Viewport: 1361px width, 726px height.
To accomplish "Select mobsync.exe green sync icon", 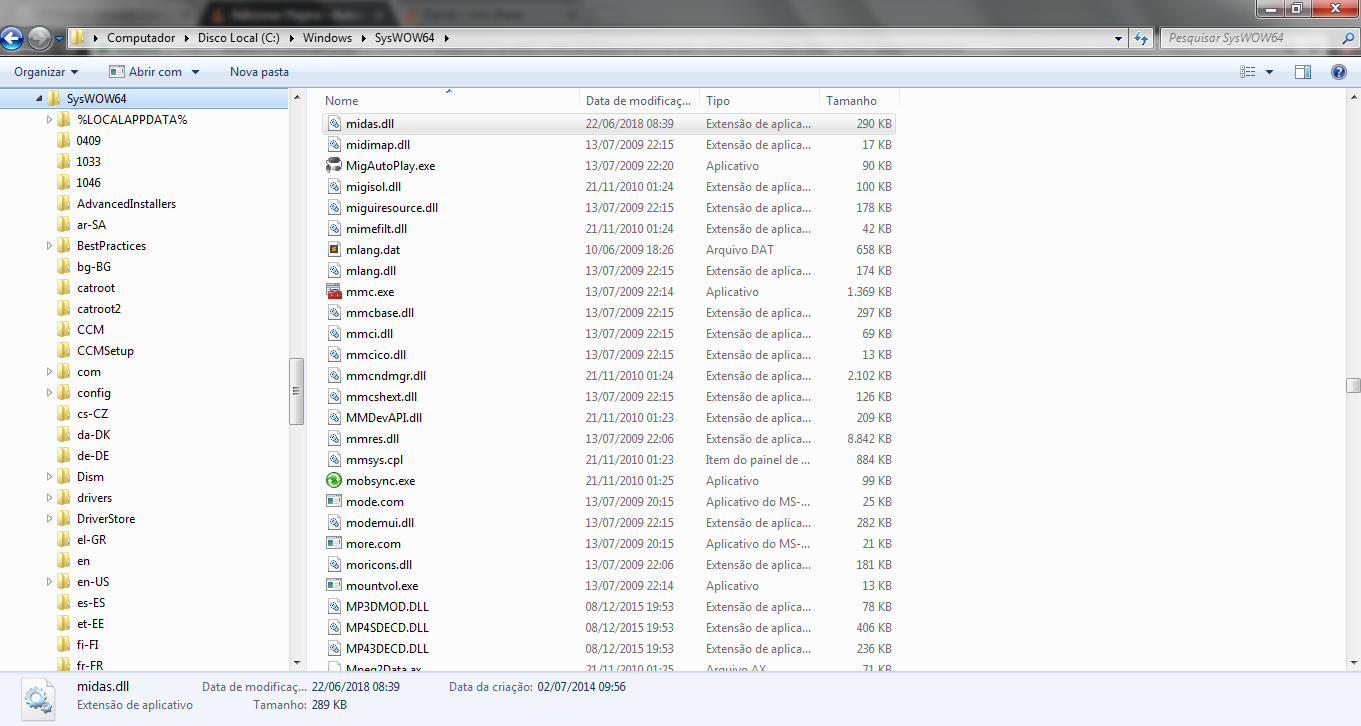I will (x=332, y=480).
